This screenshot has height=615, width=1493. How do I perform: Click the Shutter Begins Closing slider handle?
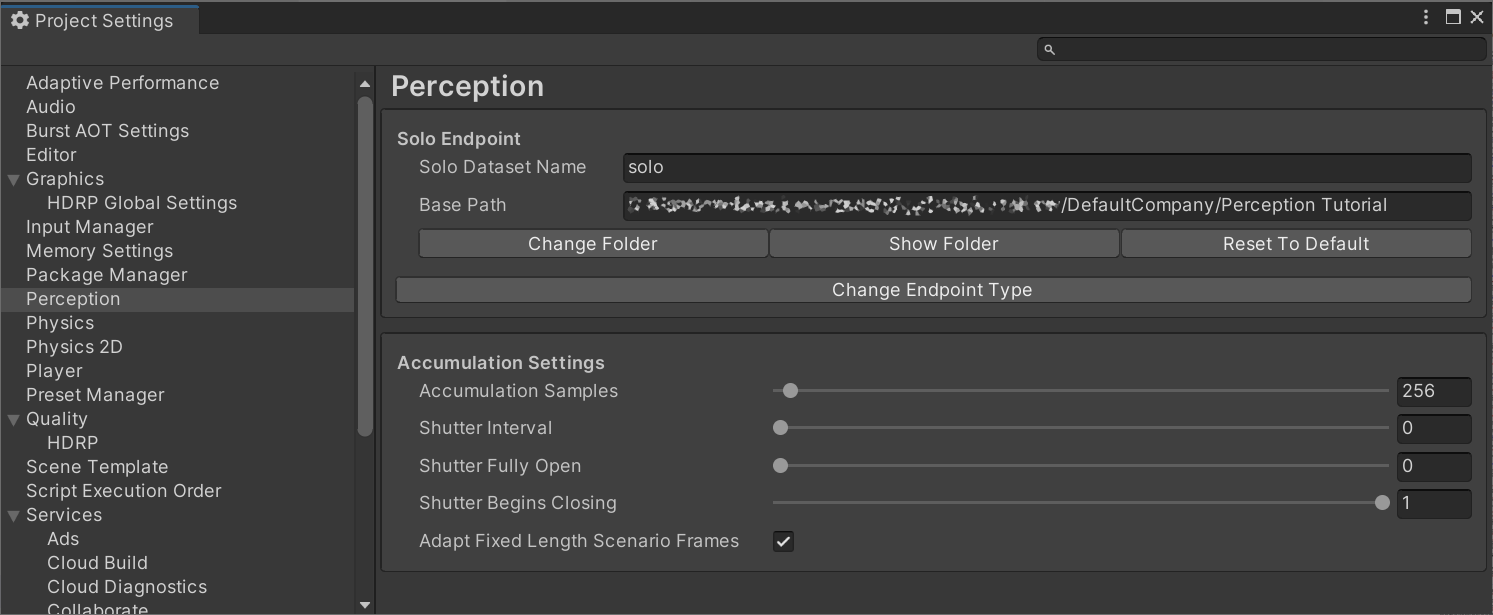coord(1382,503)
